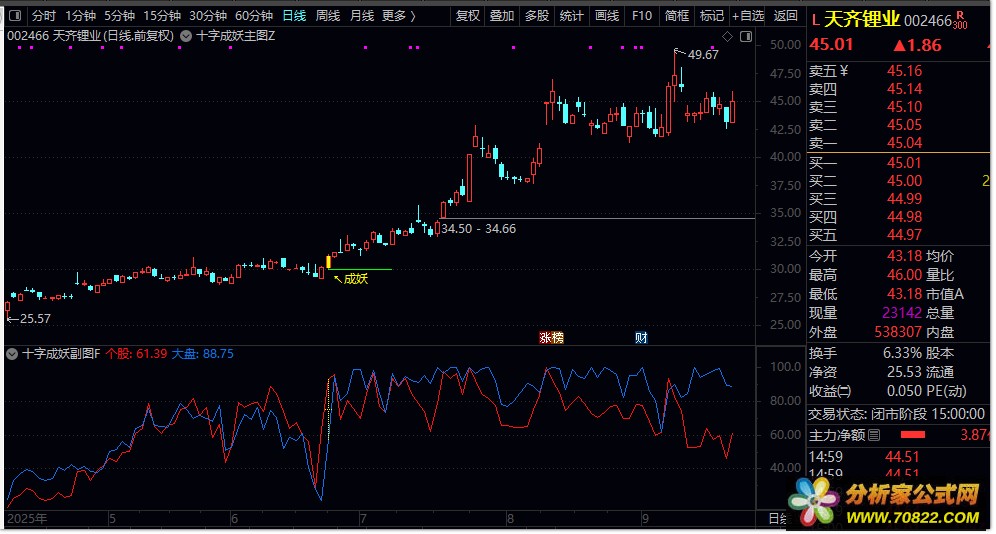
Task: Click 交易状态 status line
Action: click(x=896, y=414)
